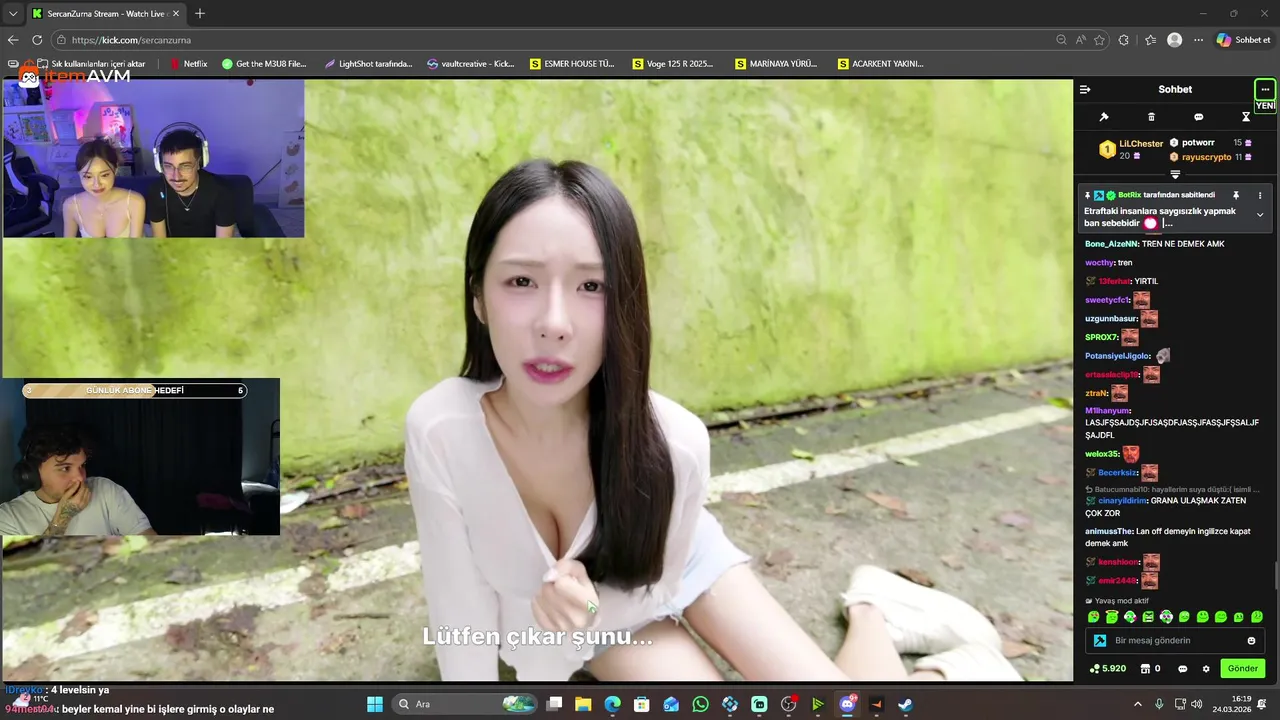Open the shop icon next to 0
The image size is (1280, 720).
pos(1145,668)
